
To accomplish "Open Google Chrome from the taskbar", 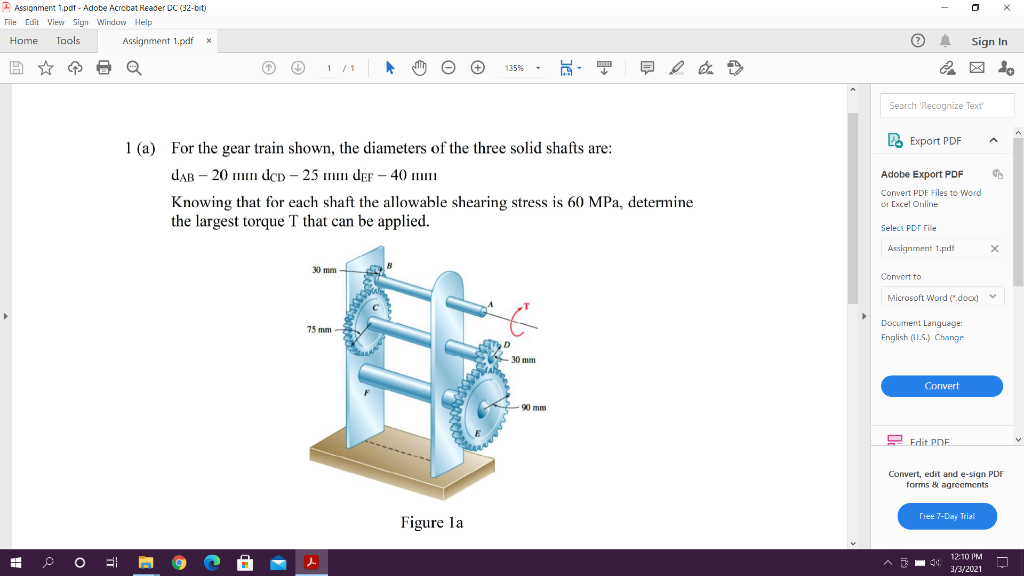I will 179,563.
